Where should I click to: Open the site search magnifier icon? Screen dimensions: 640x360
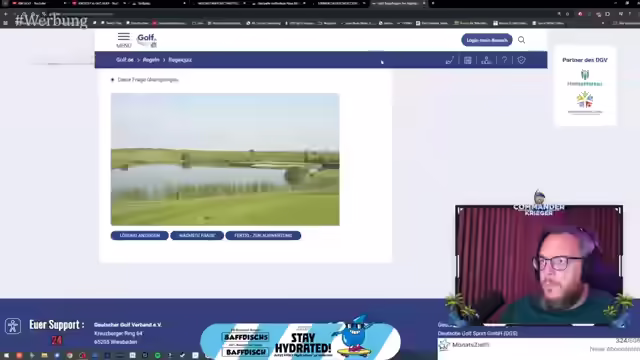click(x=522, y=40)
